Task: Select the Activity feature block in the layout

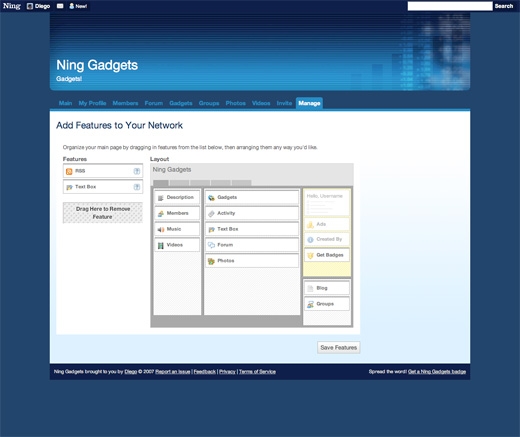Action: (x=252, y=213)
